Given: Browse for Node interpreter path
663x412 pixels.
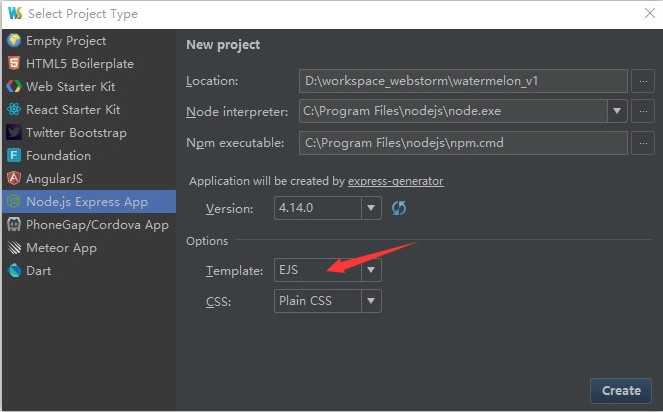Looking at the screenshot, I should [643, 111].
